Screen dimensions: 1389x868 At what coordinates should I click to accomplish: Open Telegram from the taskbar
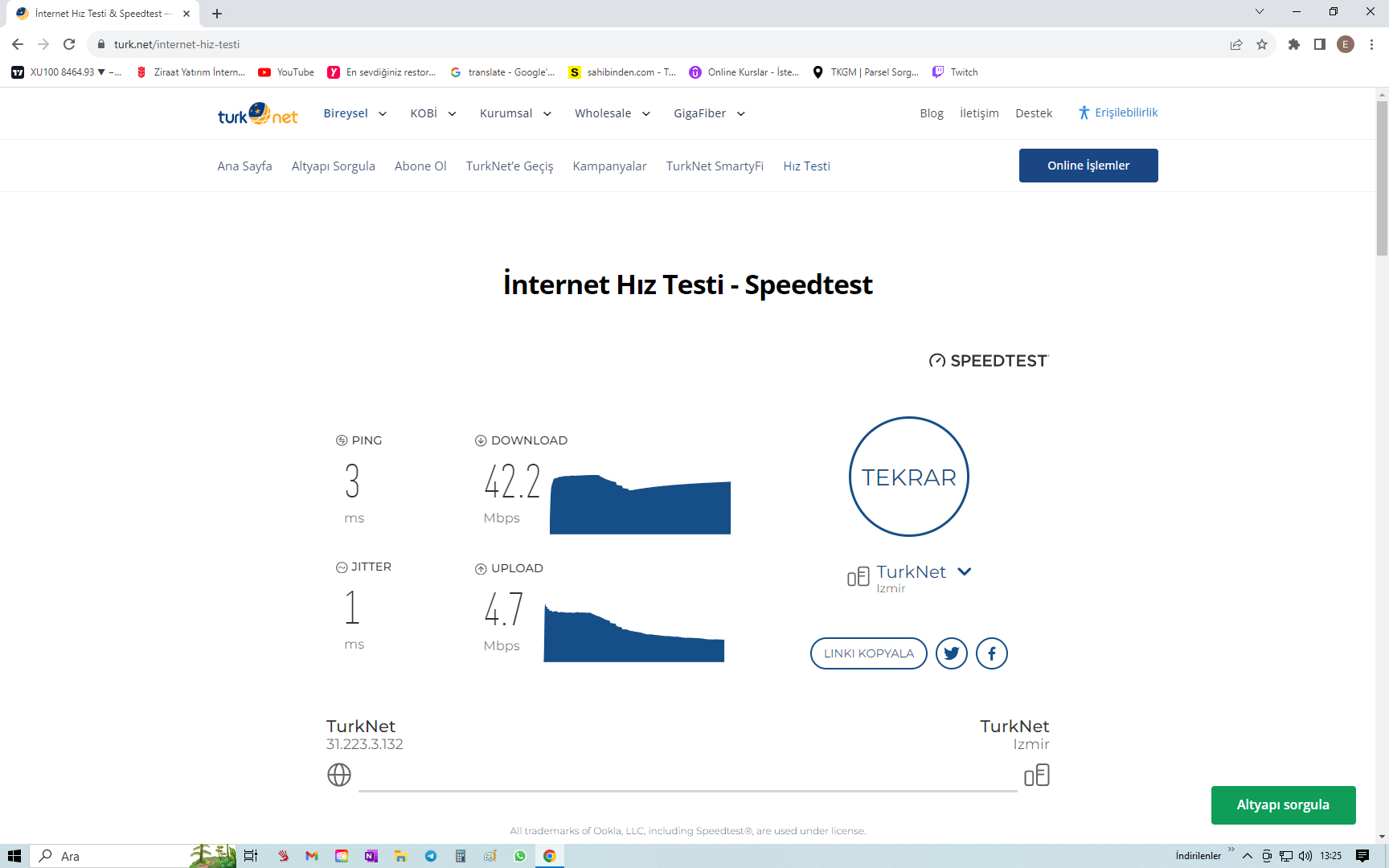click(x=431, y=856)
